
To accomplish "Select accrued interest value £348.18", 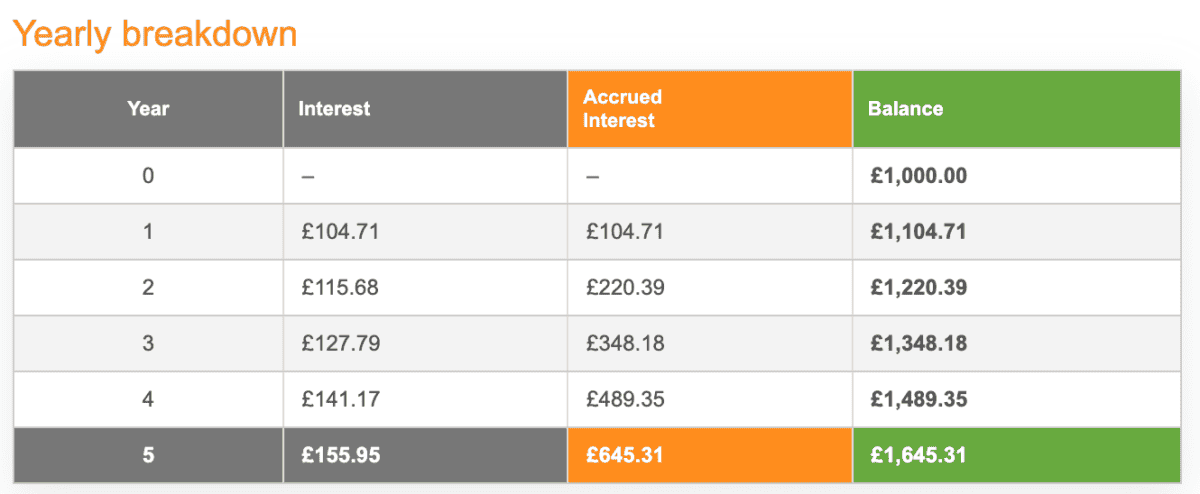I will pos(625,344).
